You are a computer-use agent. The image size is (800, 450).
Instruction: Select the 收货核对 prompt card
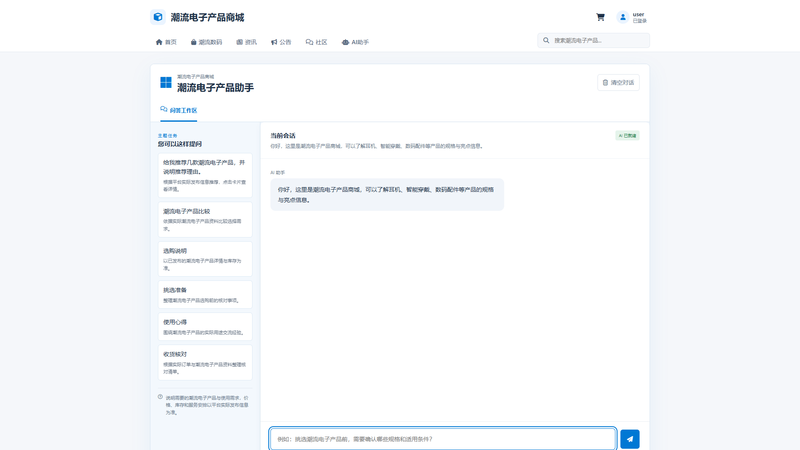(x=205, y=363)
